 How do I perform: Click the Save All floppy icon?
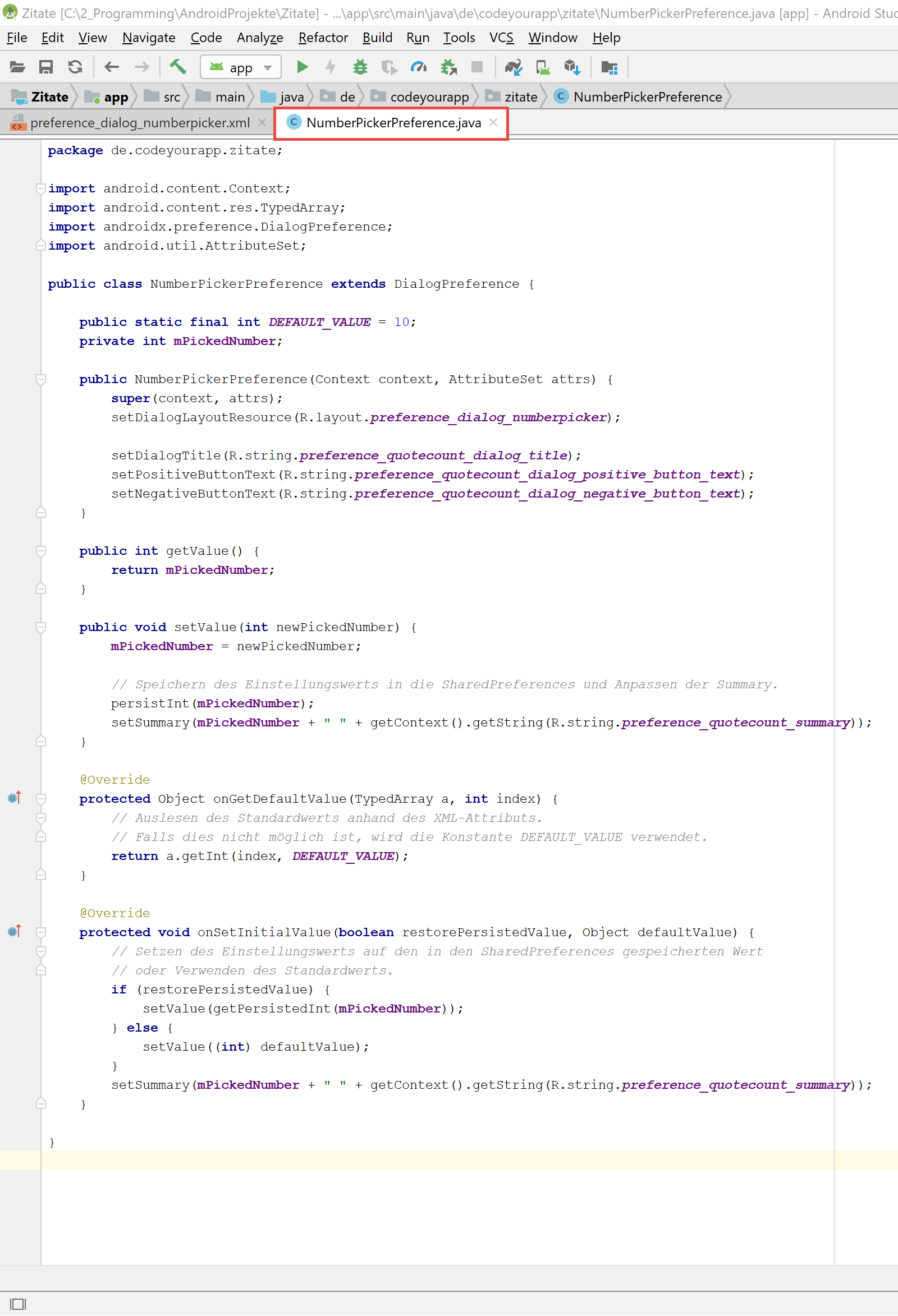pos(46,67)
